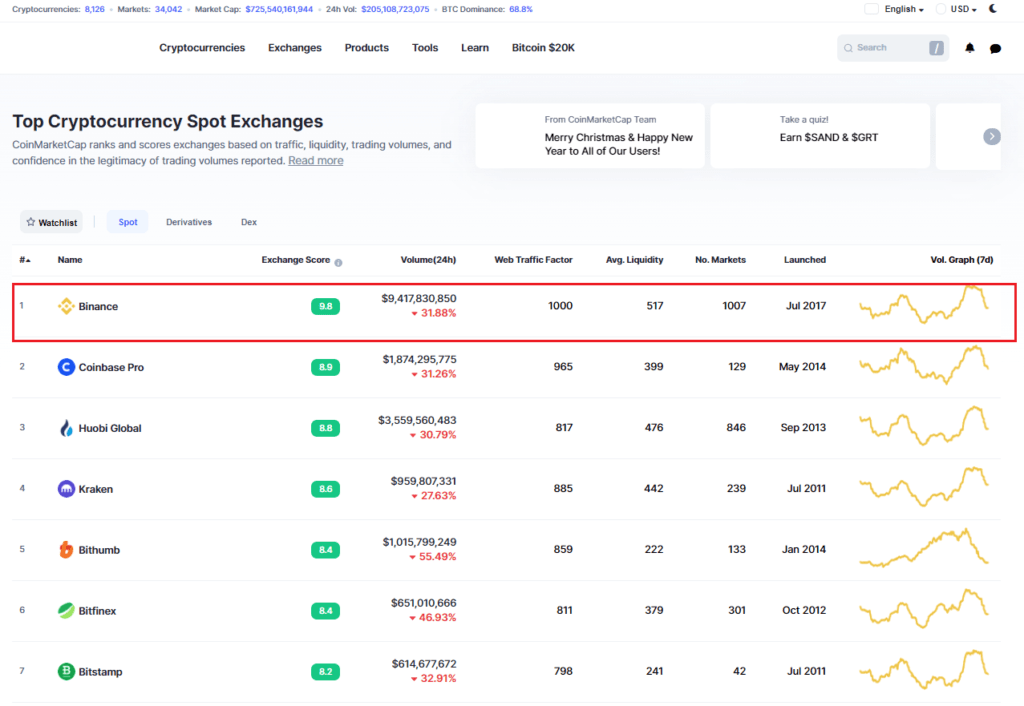Viewport: 1024px width, 706px height.
Task: Click the Coinbase Pro logo icon
Action: [66, 367]
